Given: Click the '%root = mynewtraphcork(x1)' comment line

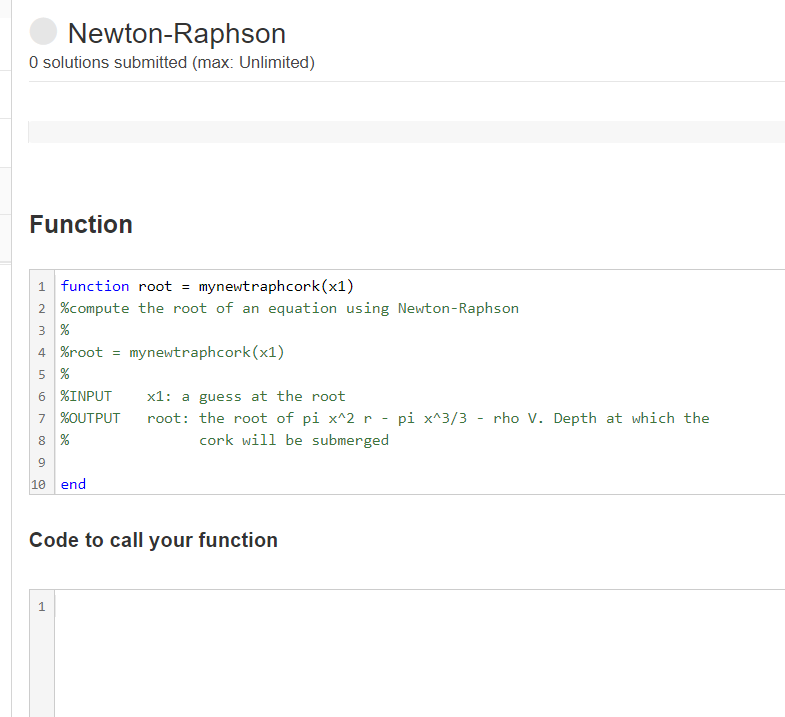Looking at the screenshot, I should 172,352.
